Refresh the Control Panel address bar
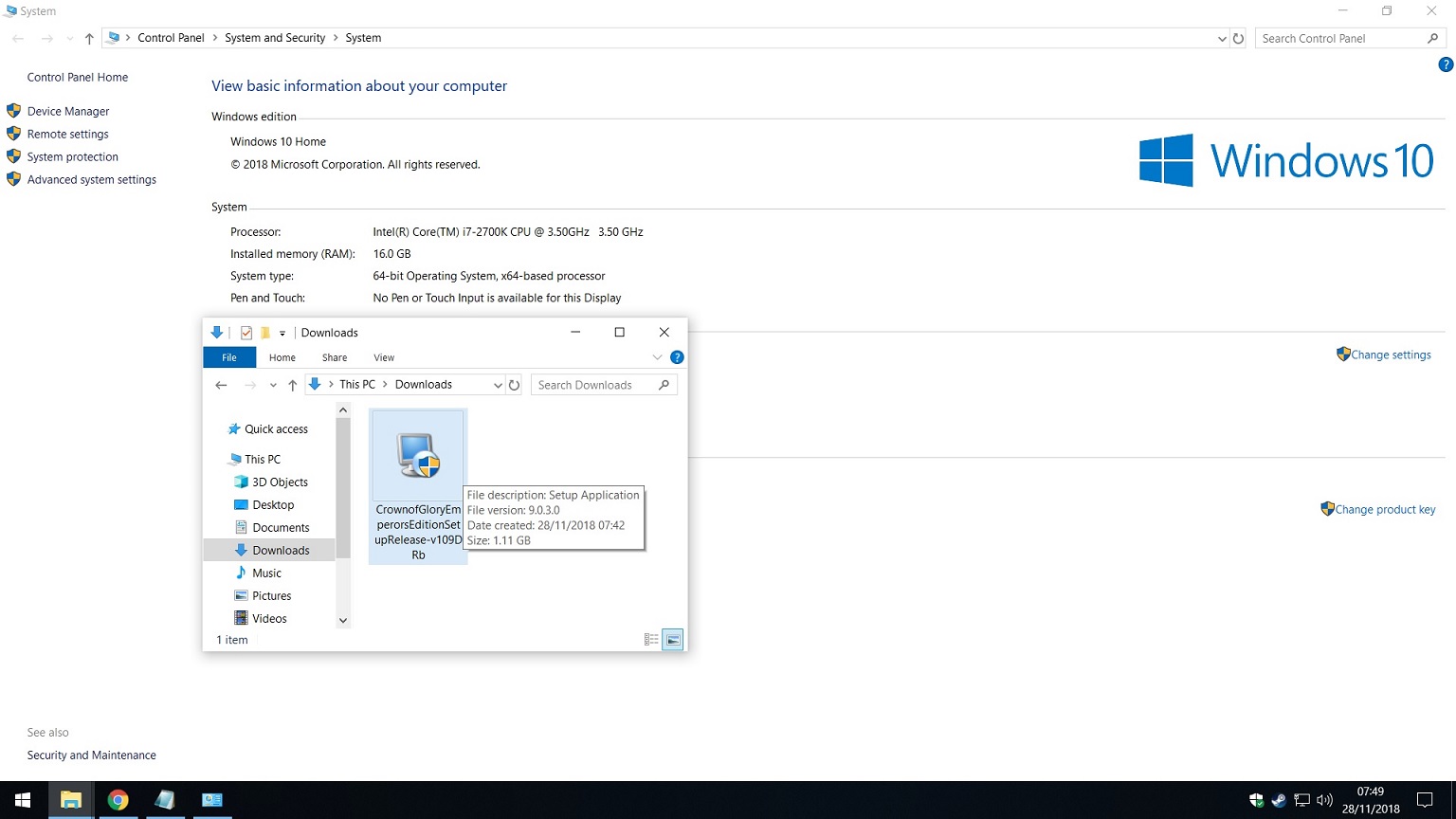 click(x=1238, y=38)
